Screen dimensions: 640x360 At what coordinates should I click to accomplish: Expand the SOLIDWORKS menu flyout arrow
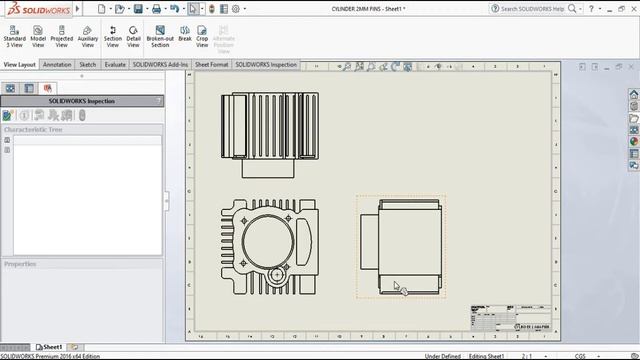click(78, 9)
